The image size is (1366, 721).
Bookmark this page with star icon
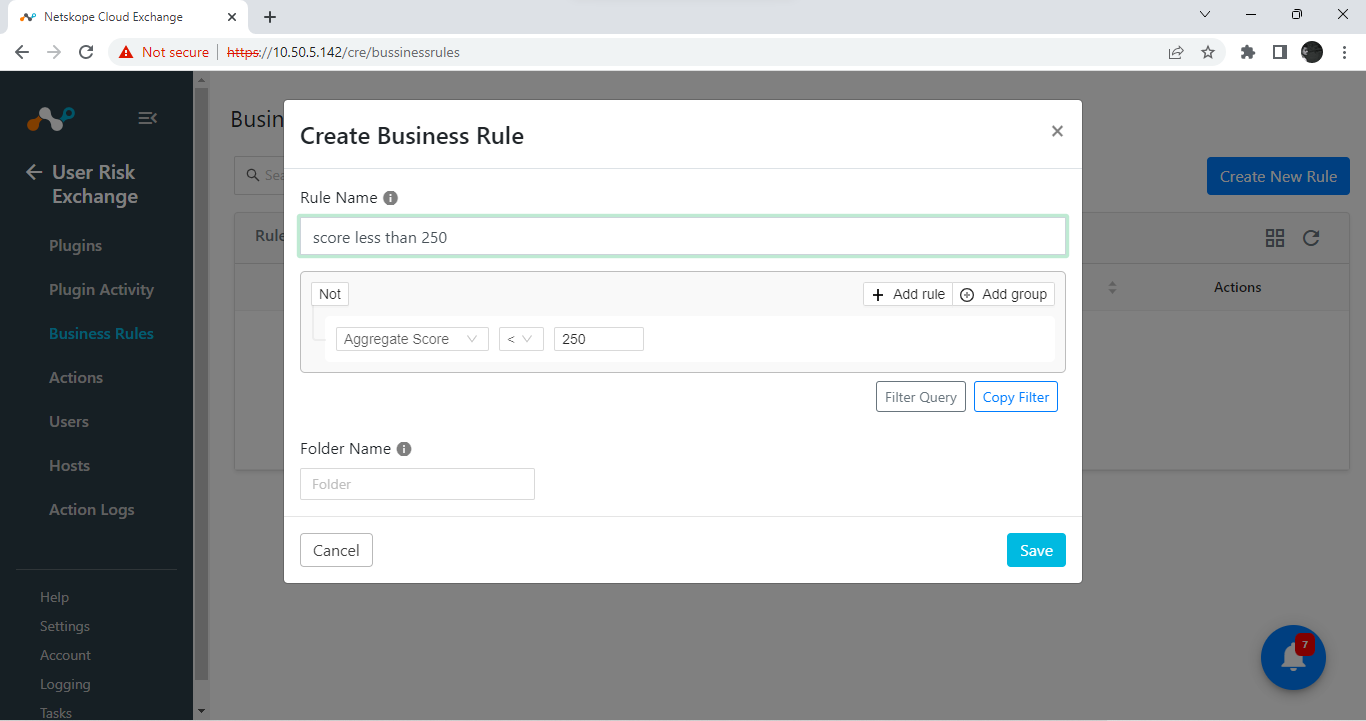pos(1208,52)
